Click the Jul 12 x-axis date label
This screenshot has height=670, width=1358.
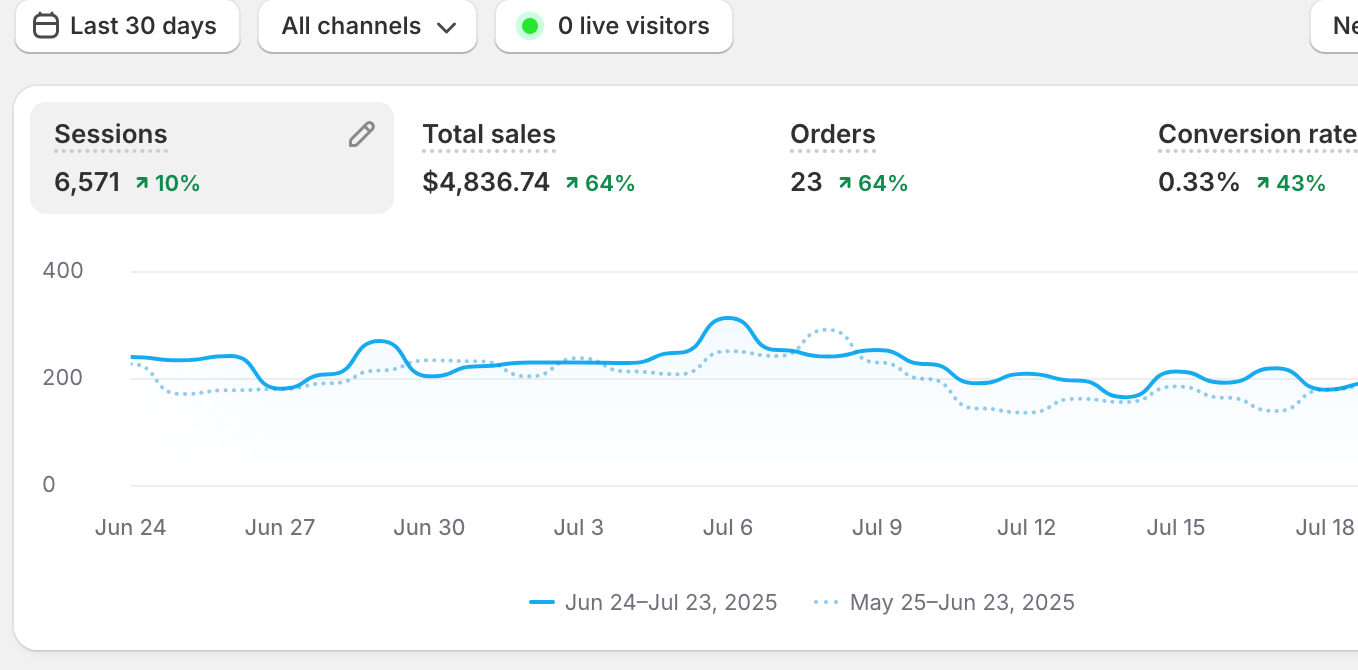pyautogui.click(x=1026, y=527)
